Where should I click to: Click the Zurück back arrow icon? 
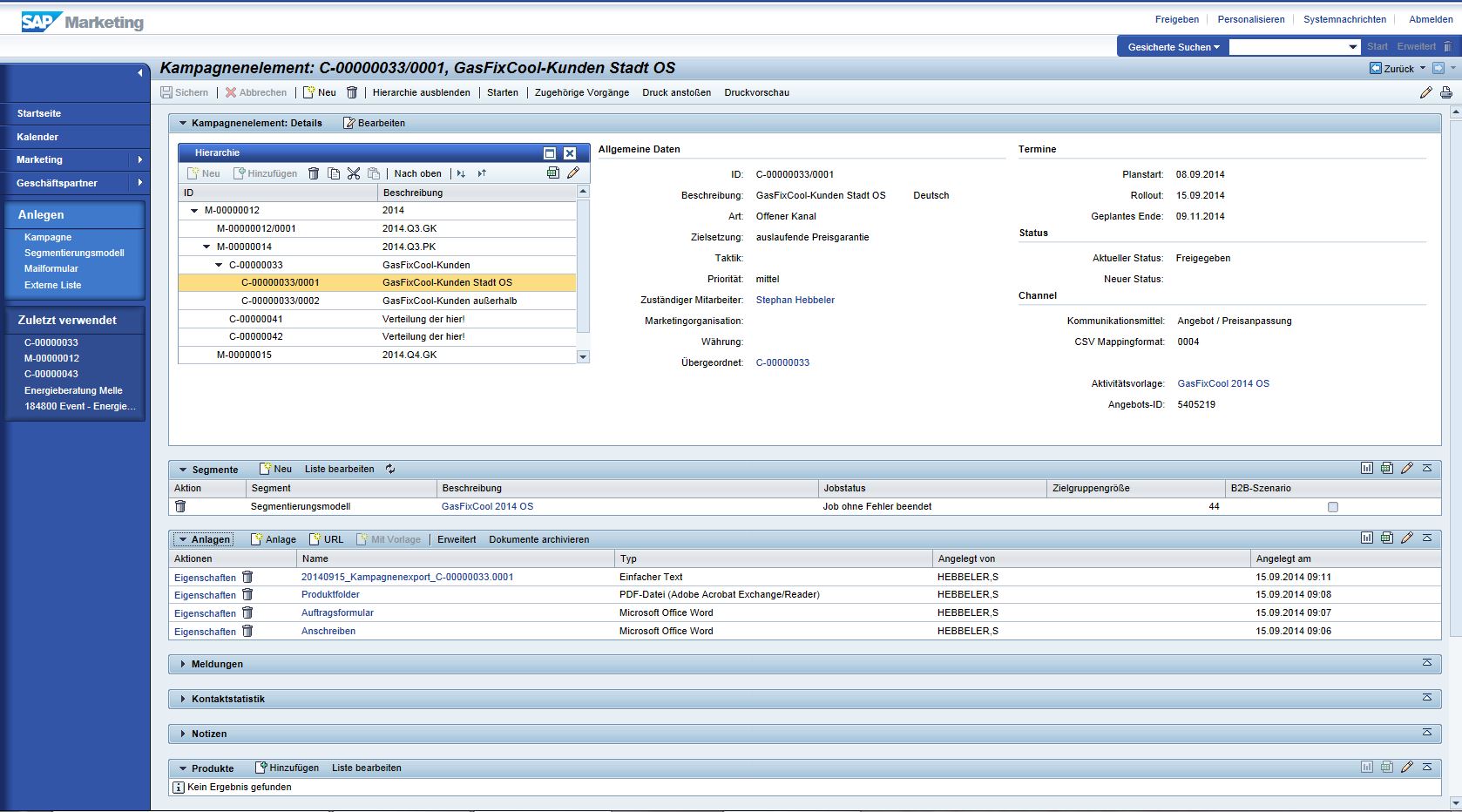coord(1376,68)
